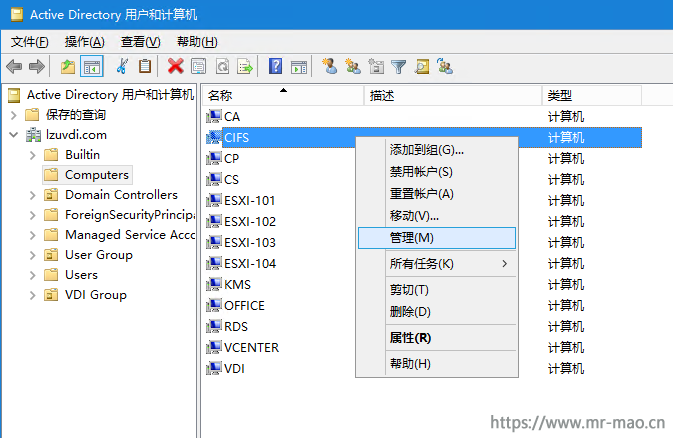Click the red X Delete icon
Viewport: 673px width, 438px height.
[176, 66]
